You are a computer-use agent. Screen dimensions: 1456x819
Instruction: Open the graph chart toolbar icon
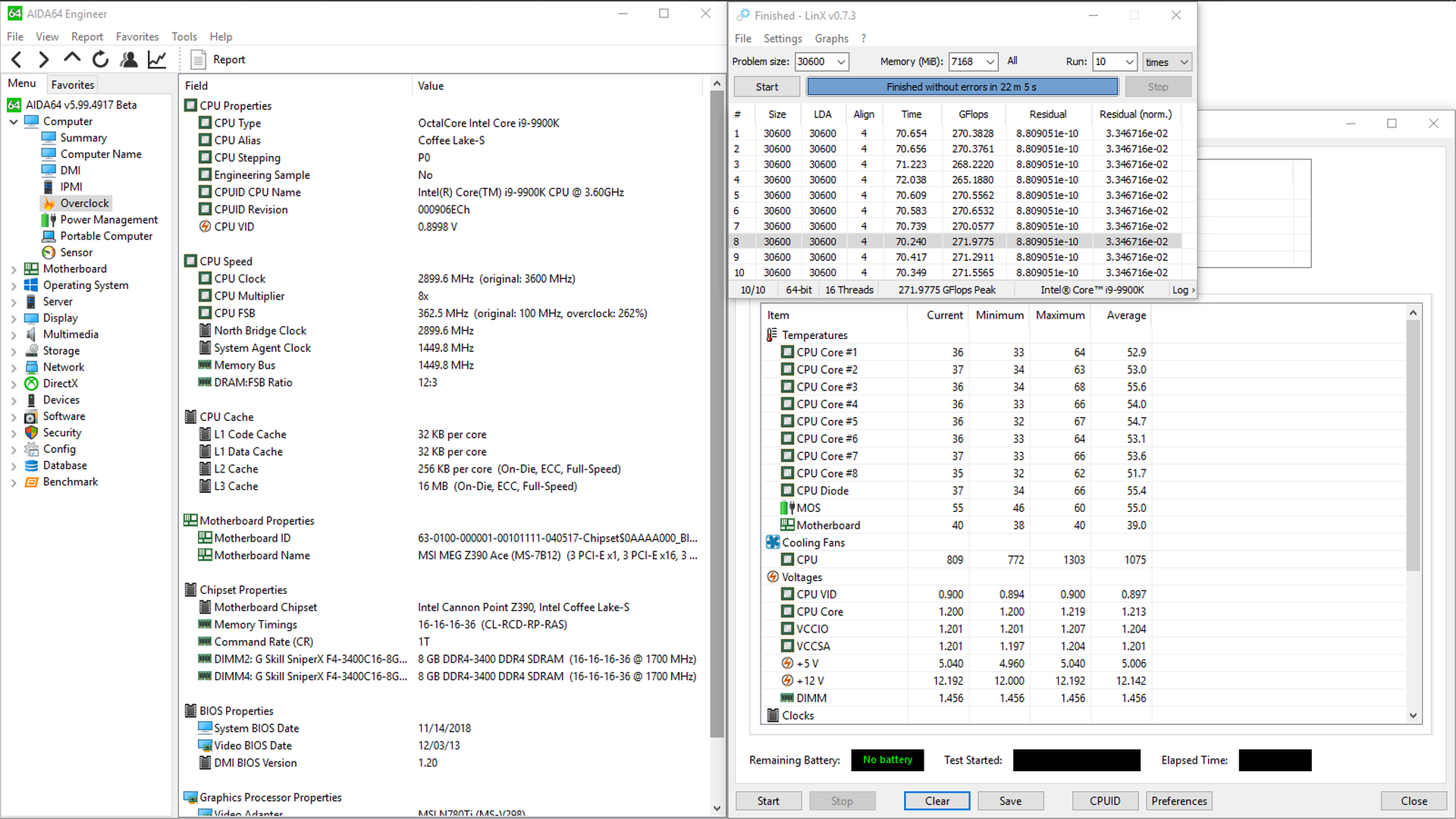(x=157, y=59)
